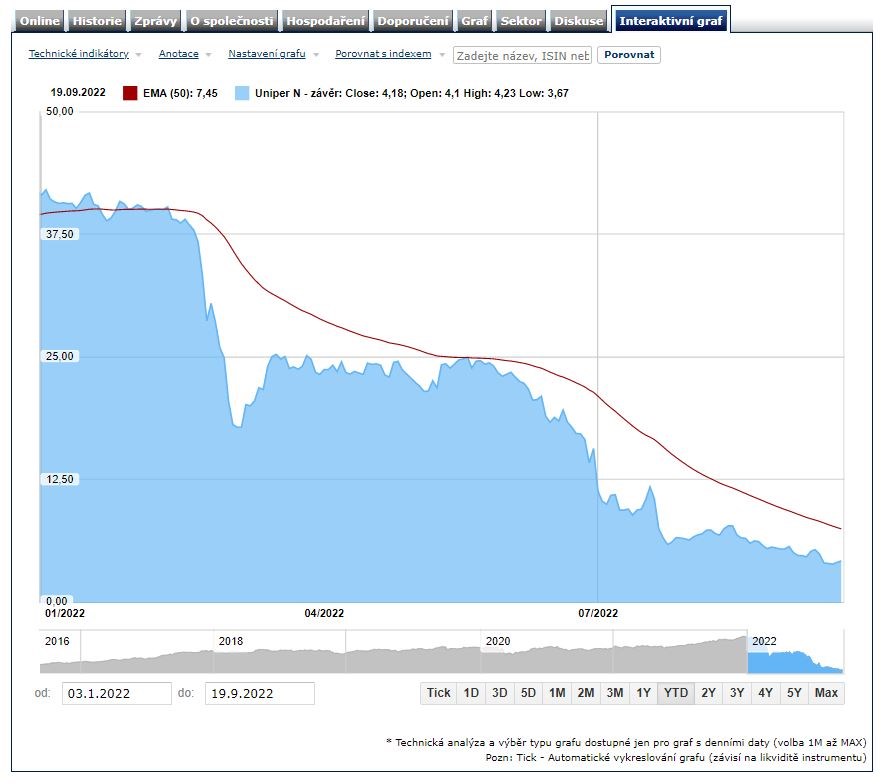The height and width of the screenshot is (784, 891).
Task: Select the Tick time range
Action: 438,693
